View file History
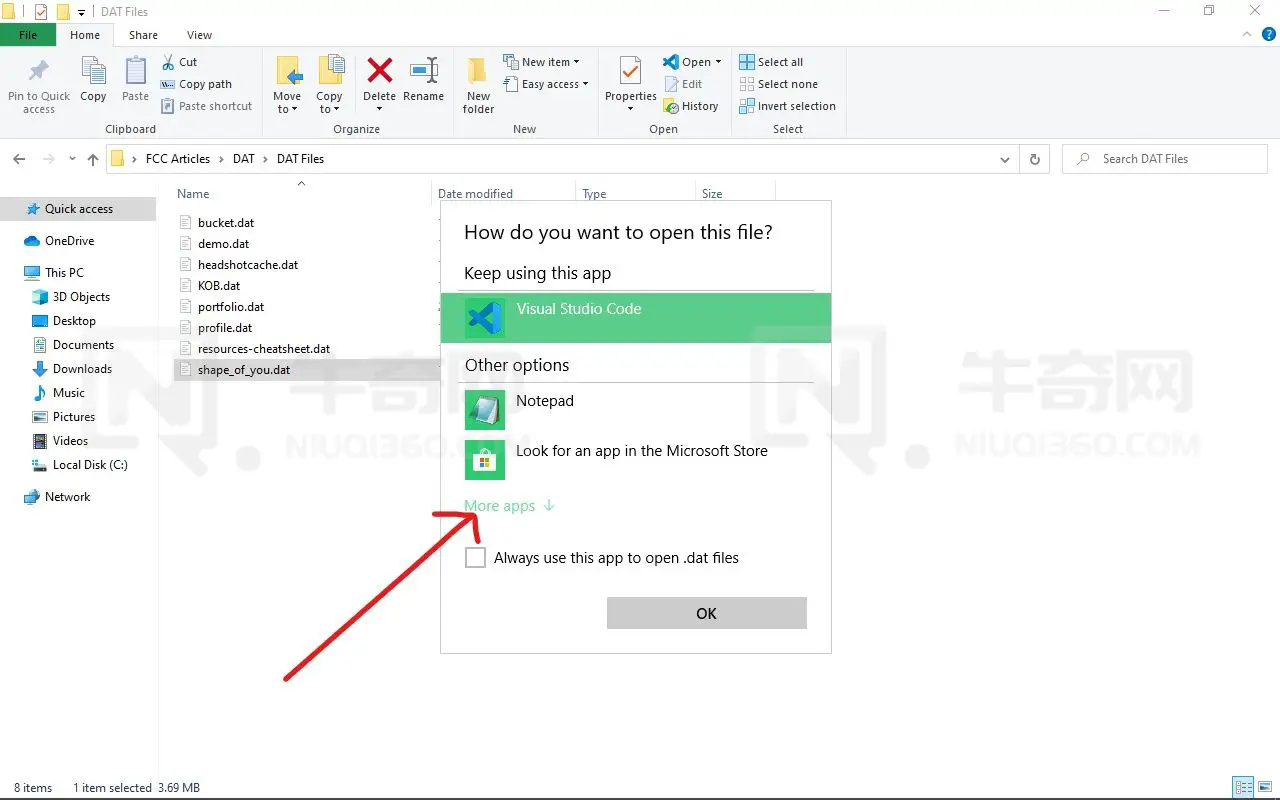Viewport: 1280px width, 800px height. (691, 106)
